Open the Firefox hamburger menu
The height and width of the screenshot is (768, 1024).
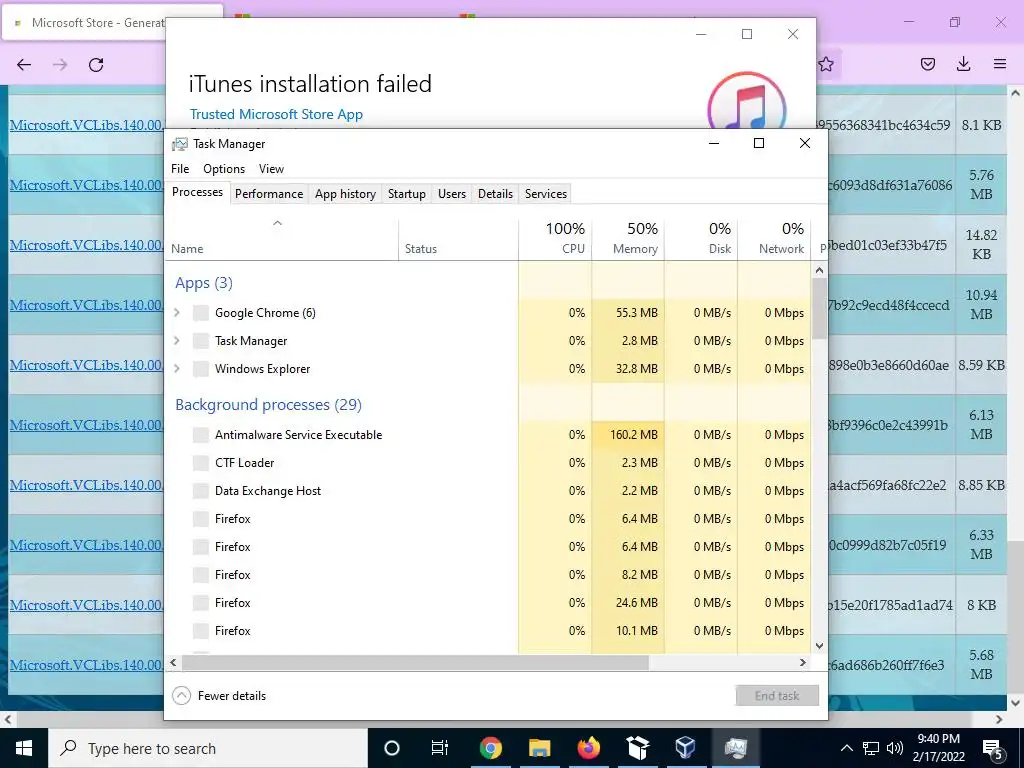1000,64
